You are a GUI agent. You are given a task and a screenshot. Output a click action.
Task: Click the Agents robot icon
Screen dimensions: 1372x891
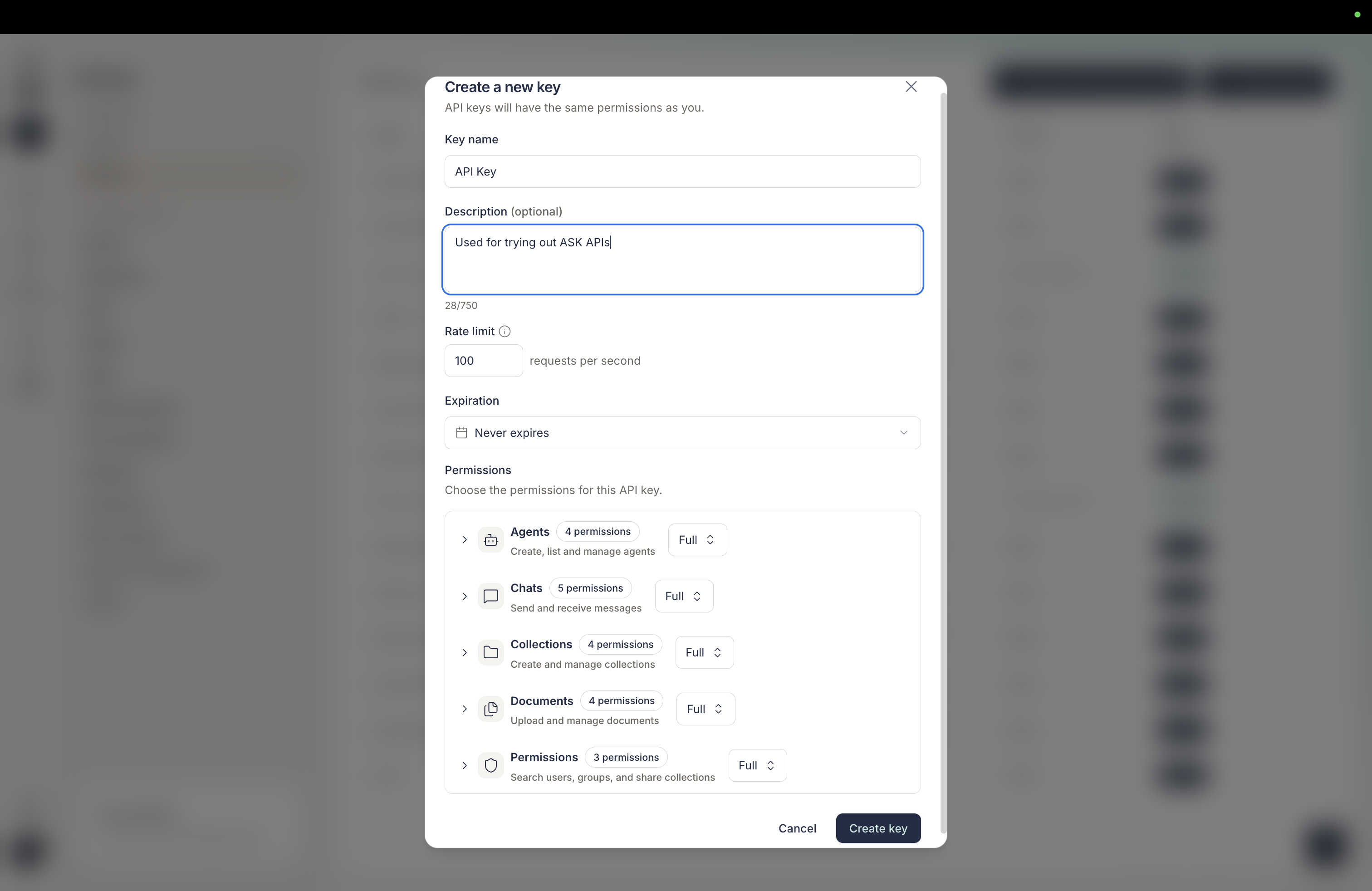click(x=490, y=540)
